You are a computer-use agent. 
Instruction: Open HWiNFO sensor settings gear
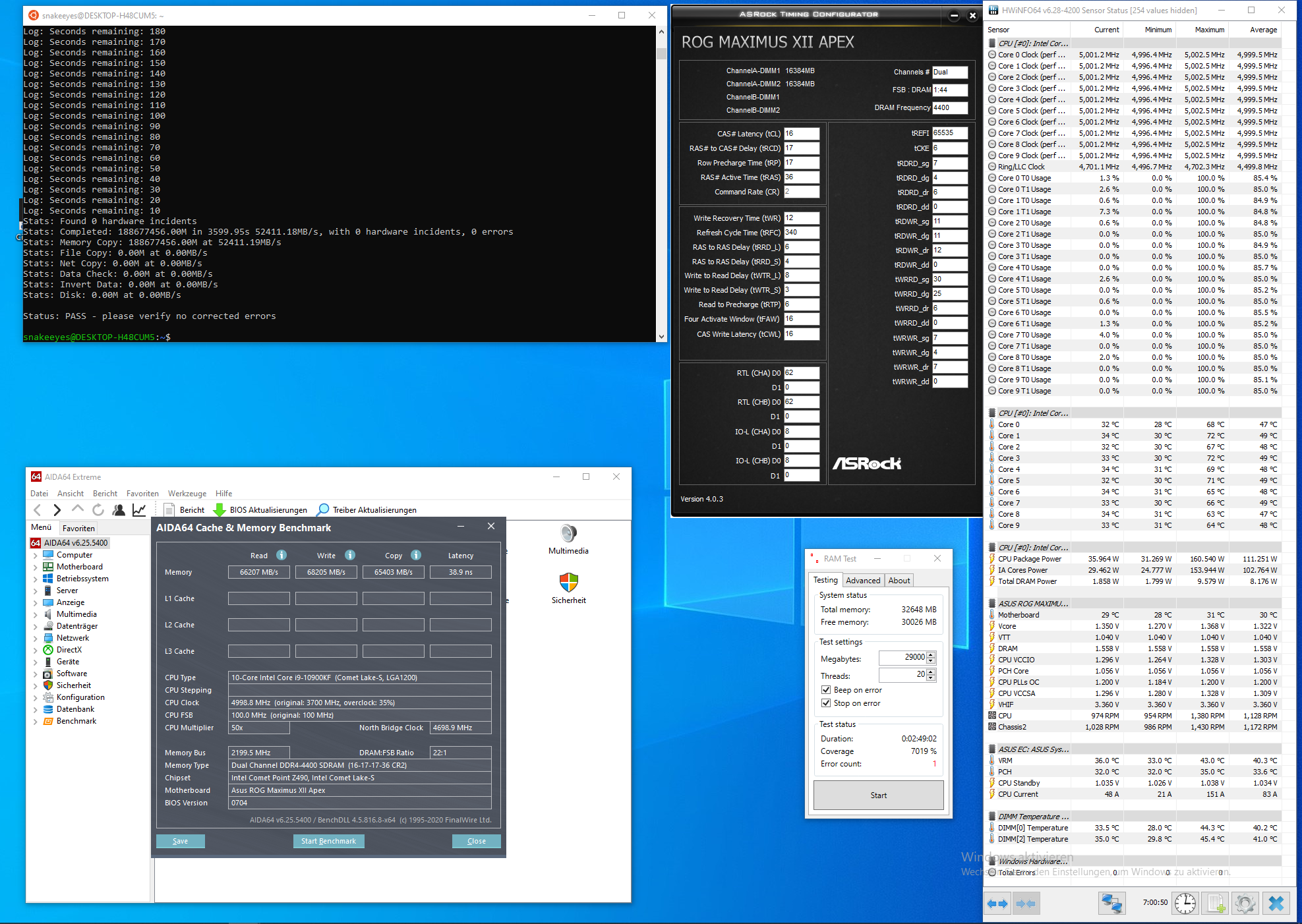click(x=1245, y=904)
